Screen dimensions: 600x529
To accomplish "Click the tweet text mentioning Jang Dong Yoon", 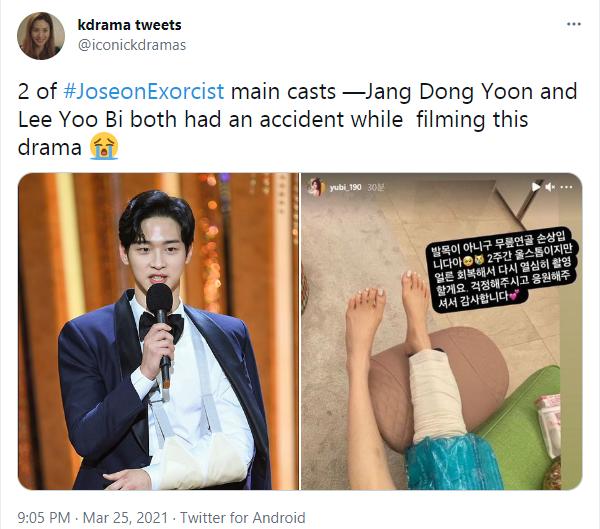I will (298, 119).
